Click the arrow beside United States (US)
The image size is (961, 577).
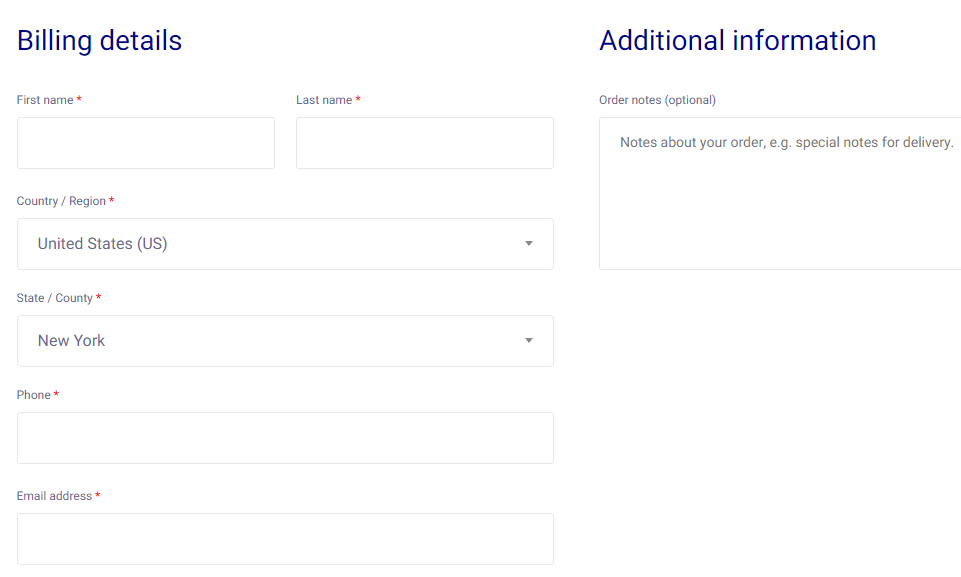coord(529,244)
